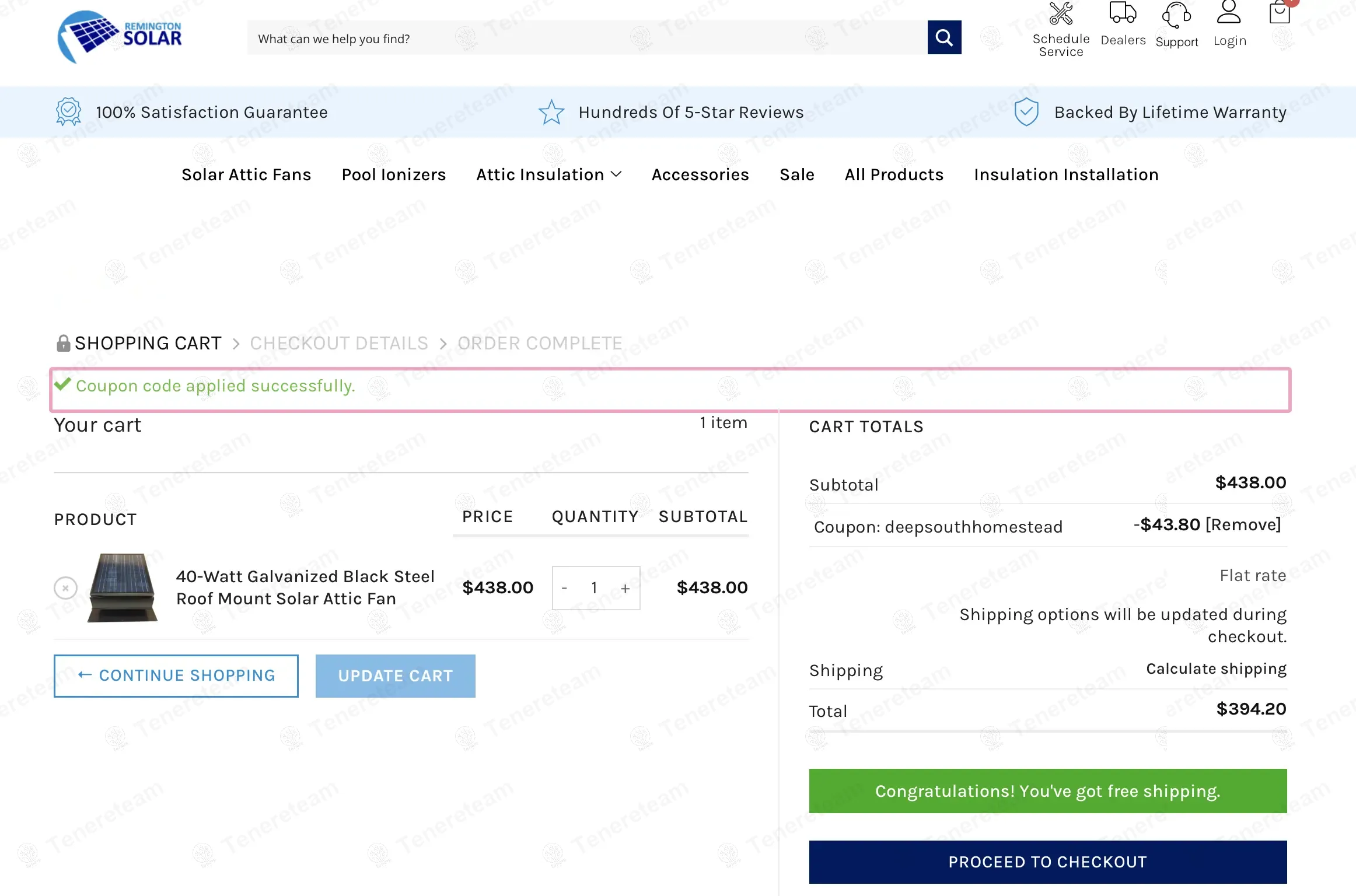Click the 100% Satisfaction Guarantee text

pyautogui.click(x=212, y=112)
